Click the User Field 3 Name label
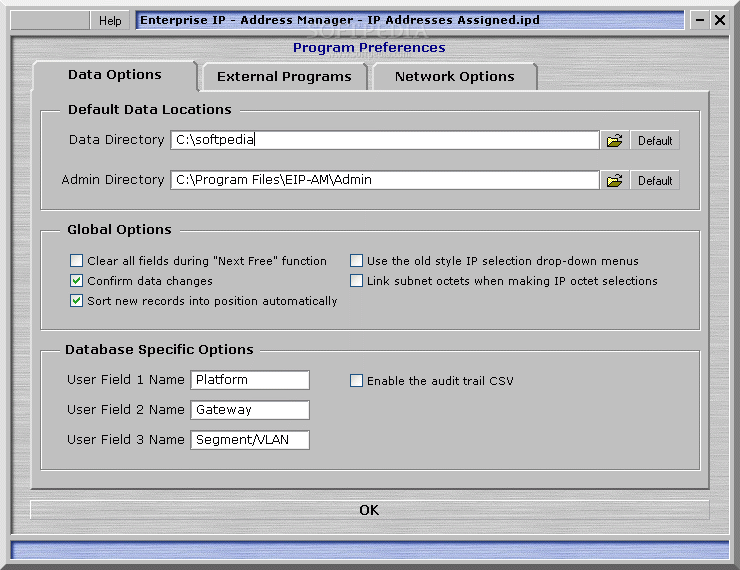Screen dimensions: 740x570 click(126, 440)
